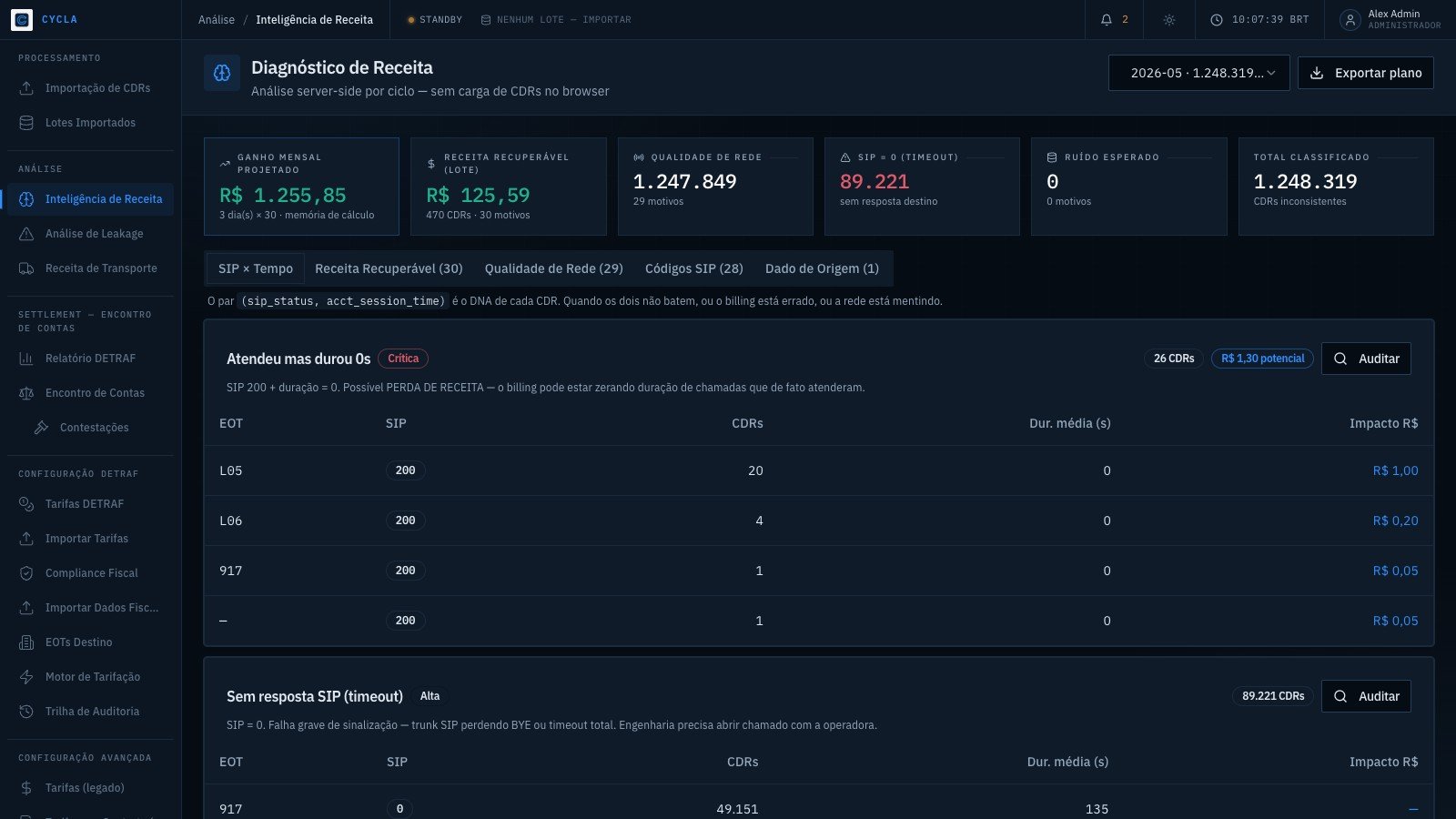Click R$ 1,30 potencial badge

(x=1262, y=359)
